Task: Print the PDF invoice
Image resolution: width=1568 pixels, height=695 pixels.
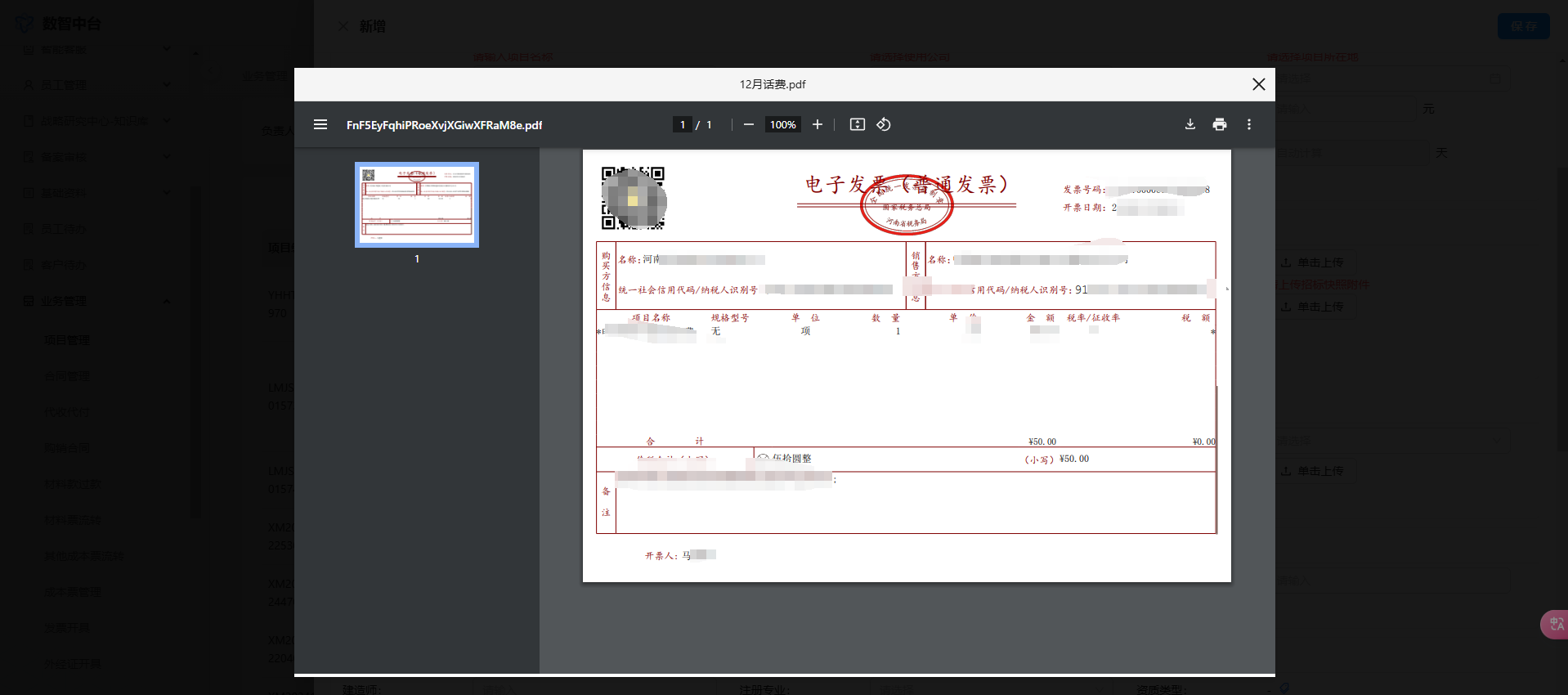Action: pyautogui.click(x=1220, y=124)
